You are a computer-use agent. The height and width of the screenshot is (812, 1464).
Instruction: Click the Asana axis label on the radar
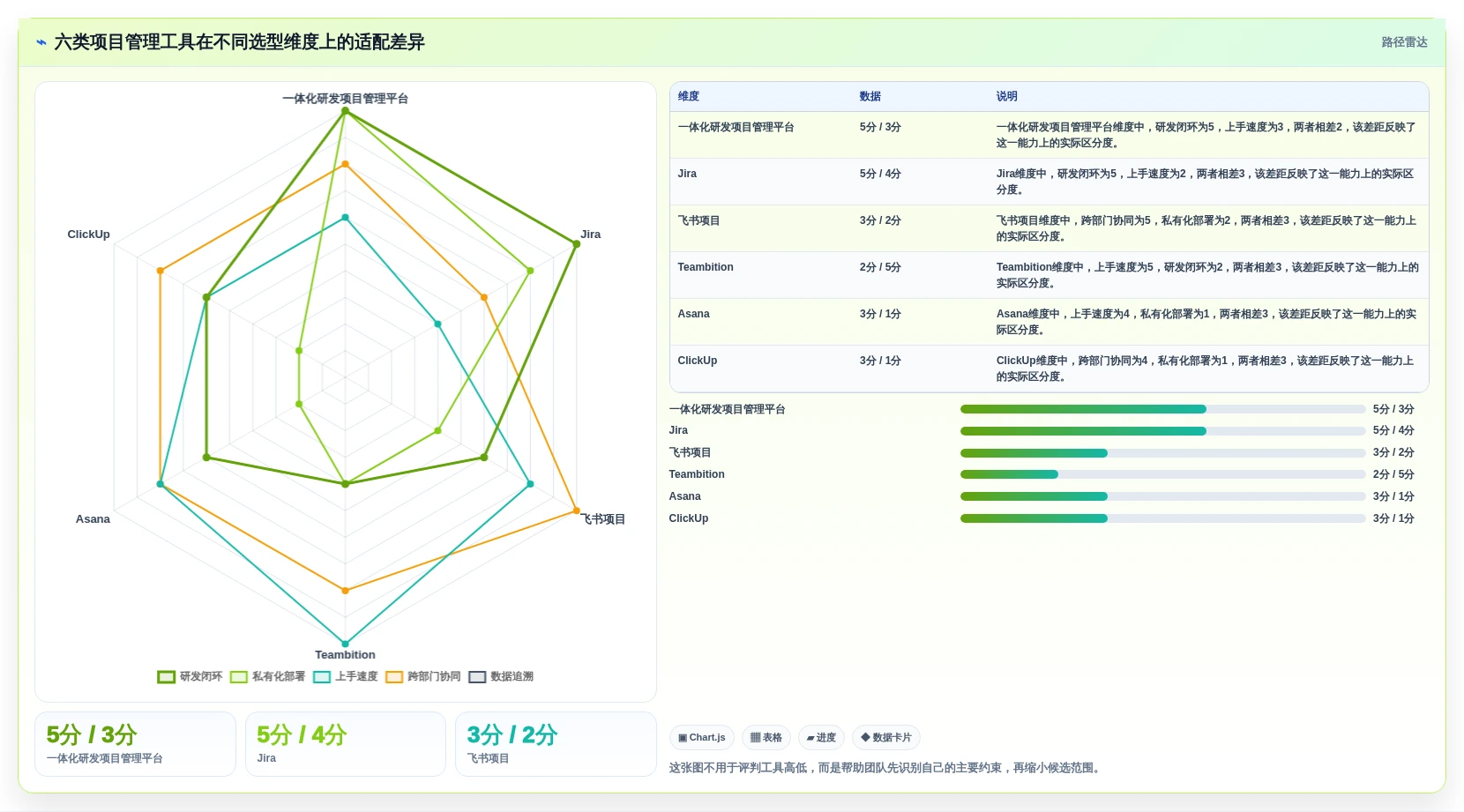(93, 519)
